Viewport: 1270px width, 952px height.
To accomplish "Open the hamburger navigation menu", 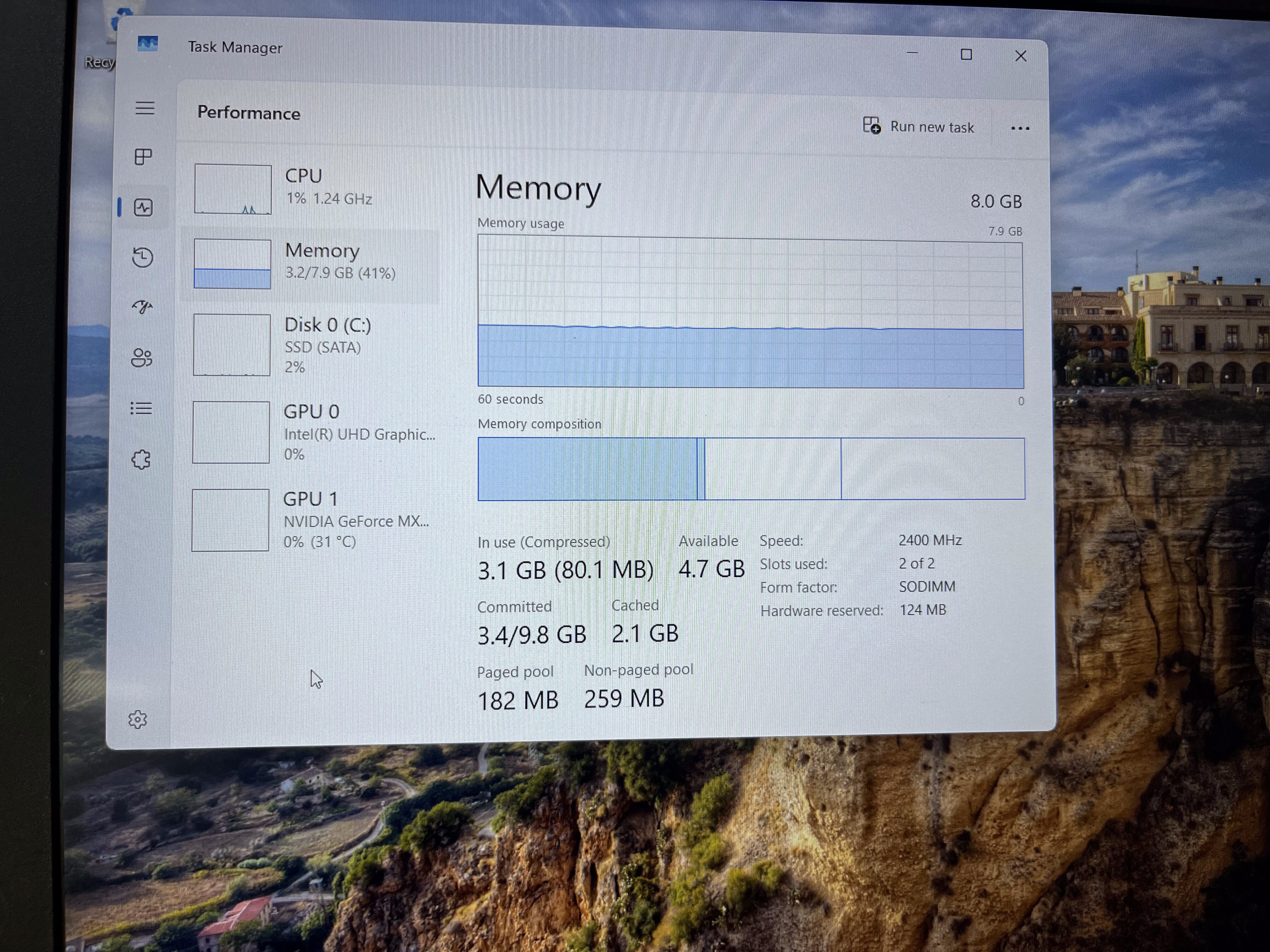I will click(145, 108).
